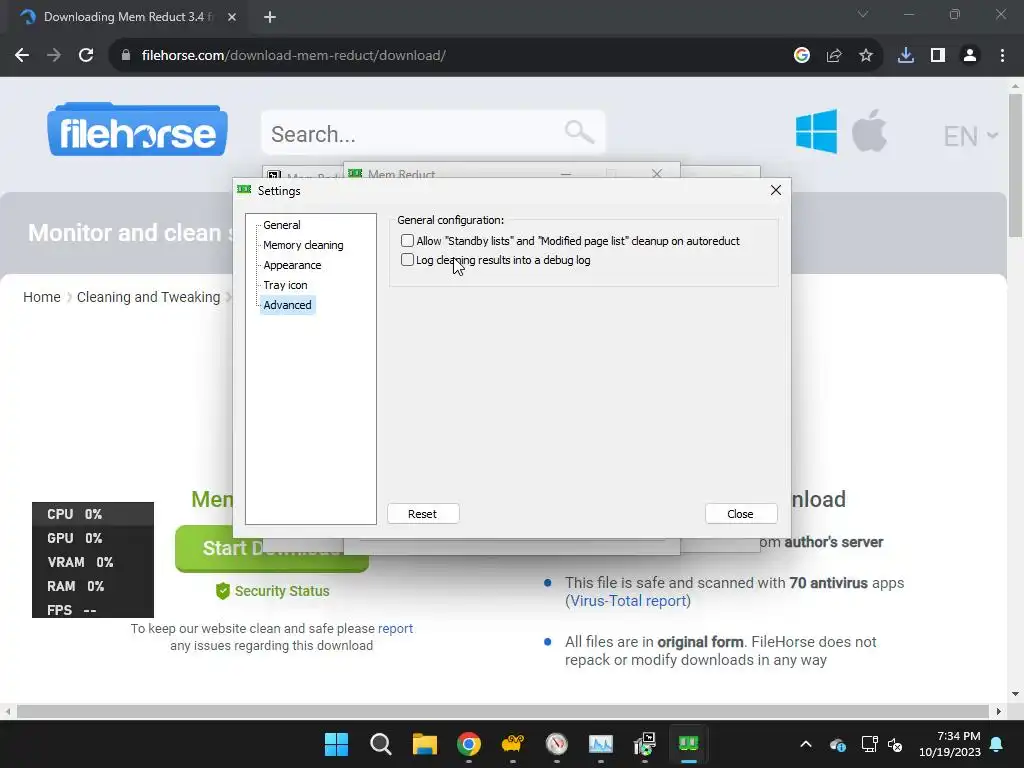Click the horizontal page scrollbar
The image size is (1024, 768).
[x=503, y=711]
